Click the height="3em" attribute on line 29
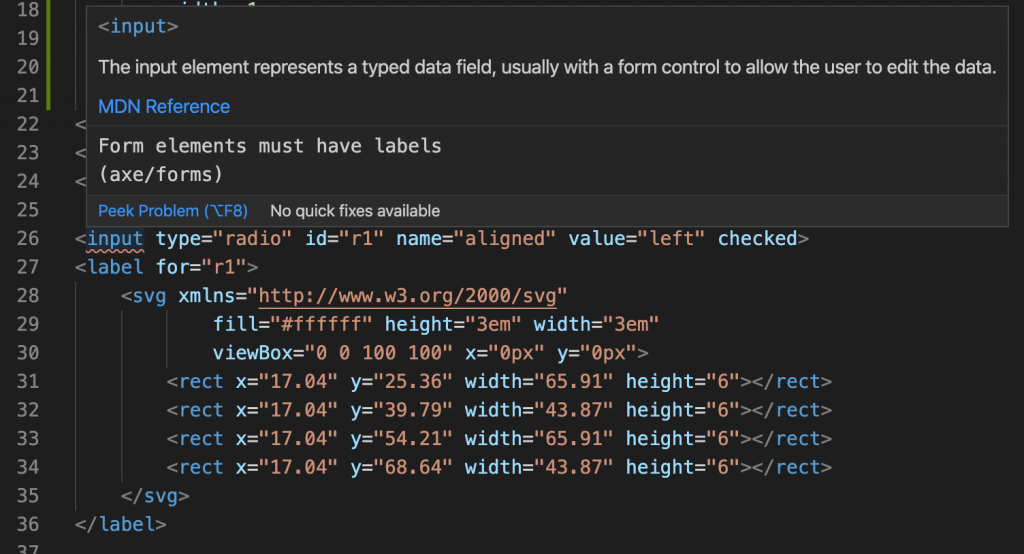Screen dimensions: 1024x554 pos(453,324)
